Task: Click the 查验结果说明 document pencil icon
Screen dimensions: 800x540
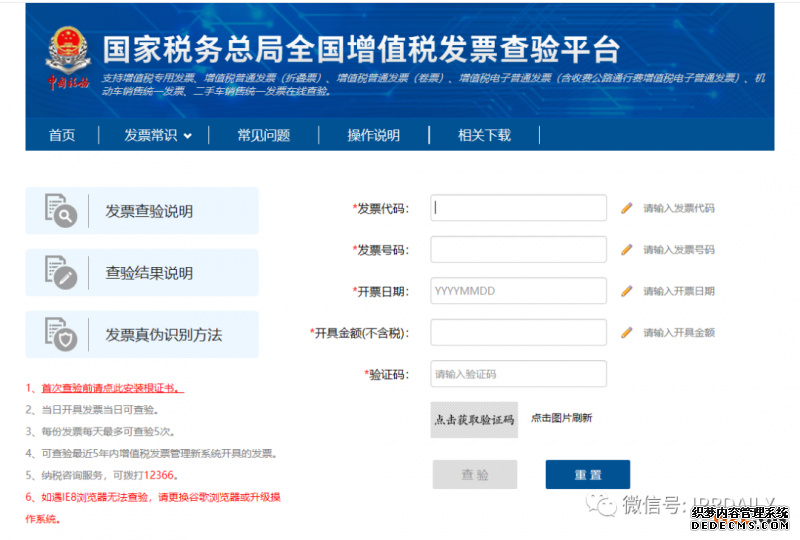Action: pos(60,272)
